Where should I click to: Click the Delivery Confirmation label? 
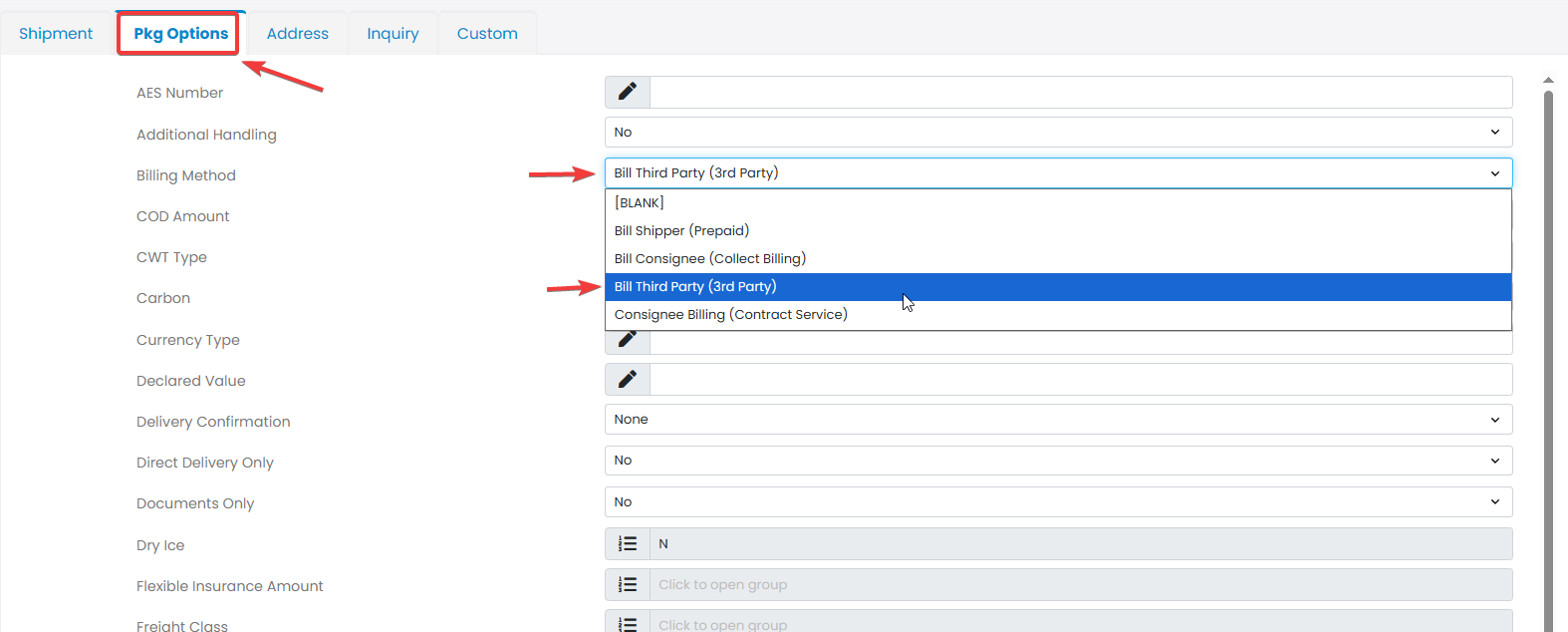213,422
